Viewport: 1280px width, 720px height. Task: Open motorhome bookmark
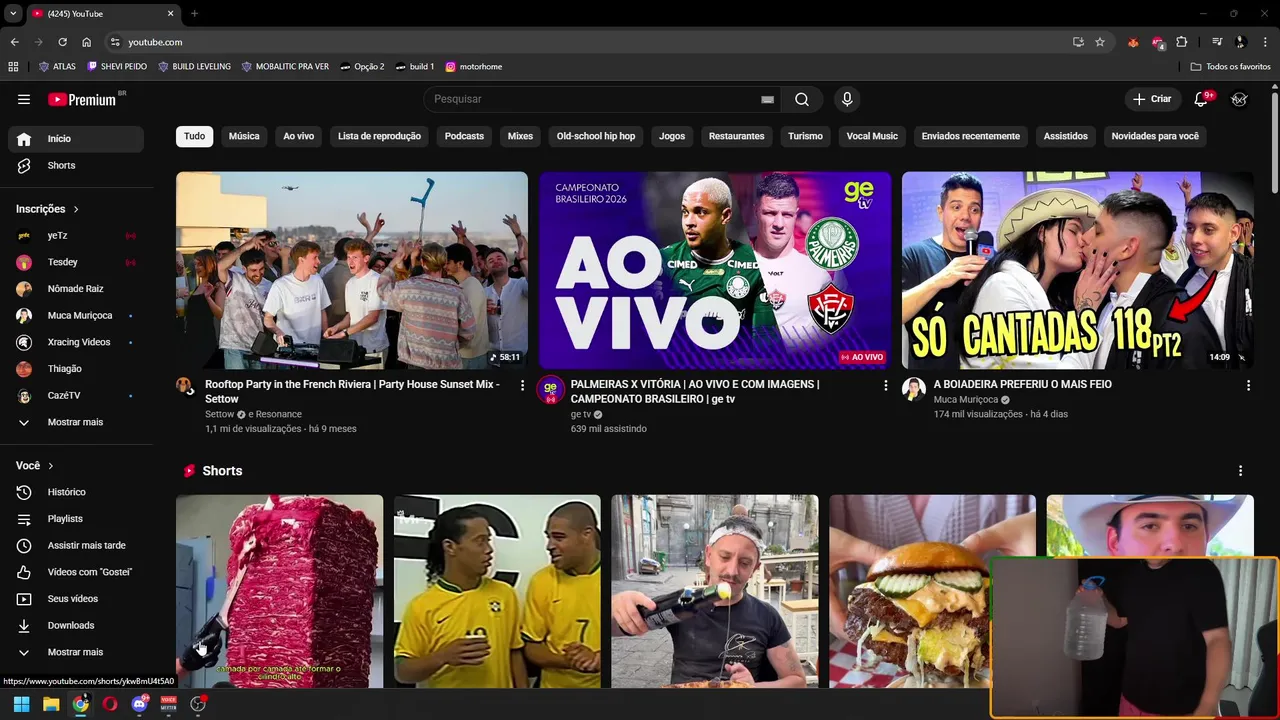pos(474,67)
